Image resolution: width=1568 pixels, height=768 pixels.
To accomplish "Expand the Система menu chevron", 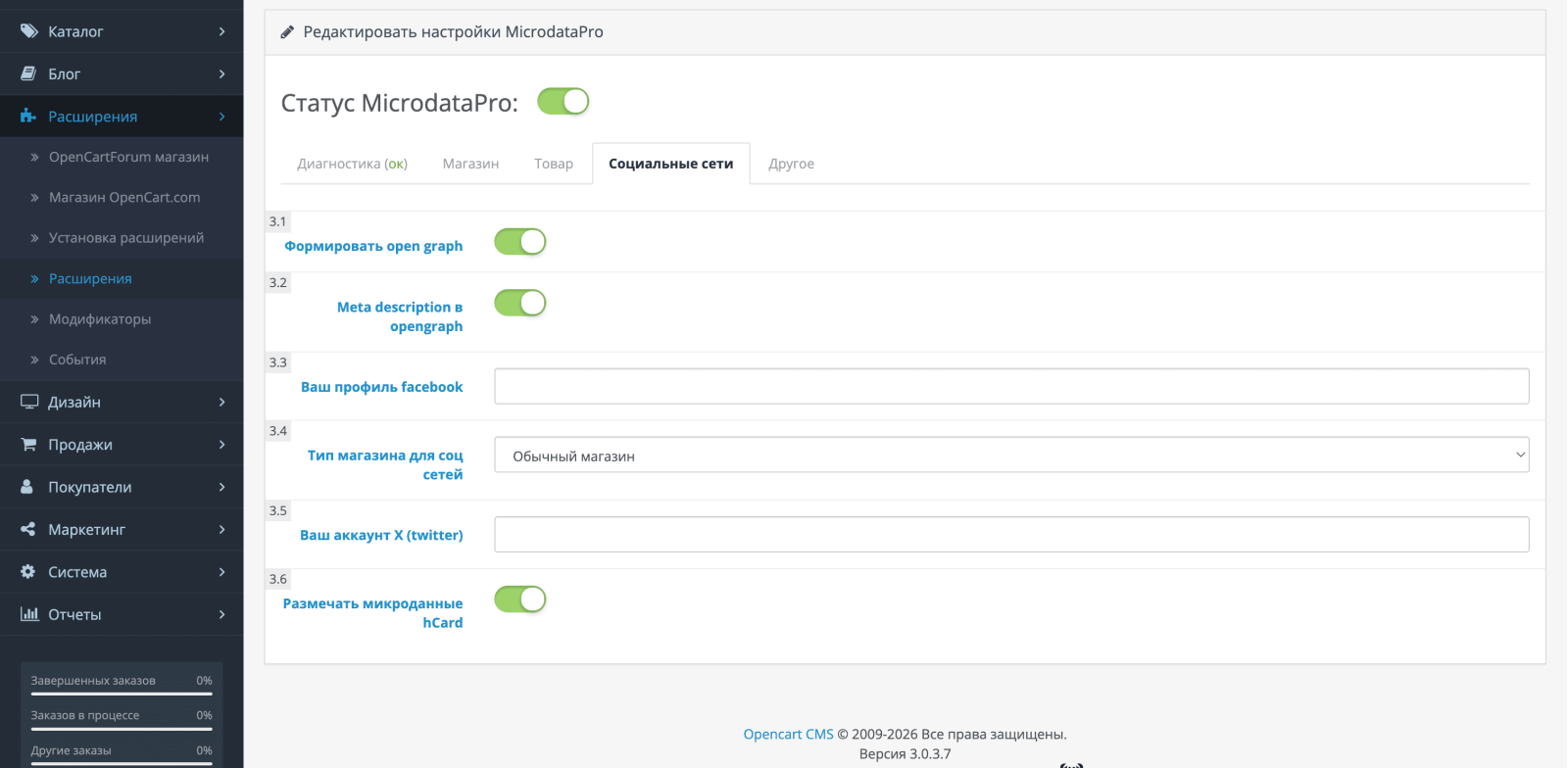I will (x=222, y=572).
